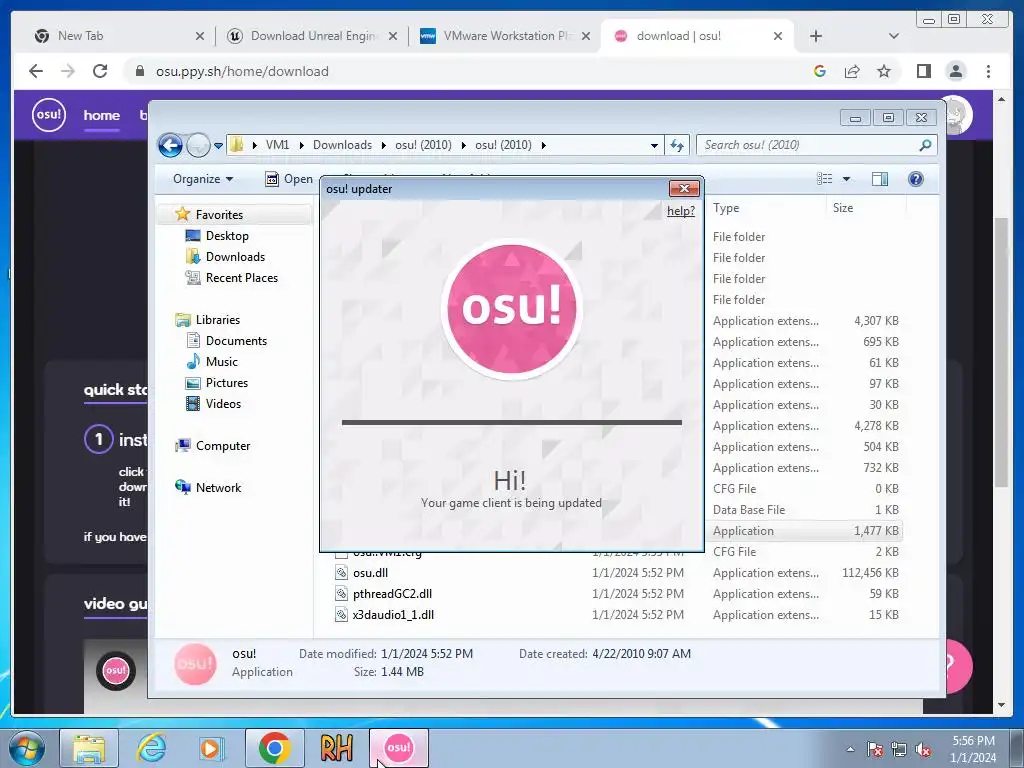The height and width of the screenshot is (768, 1024).
Task: Open the Chrome profile avatar
Action: coord(955,71)
